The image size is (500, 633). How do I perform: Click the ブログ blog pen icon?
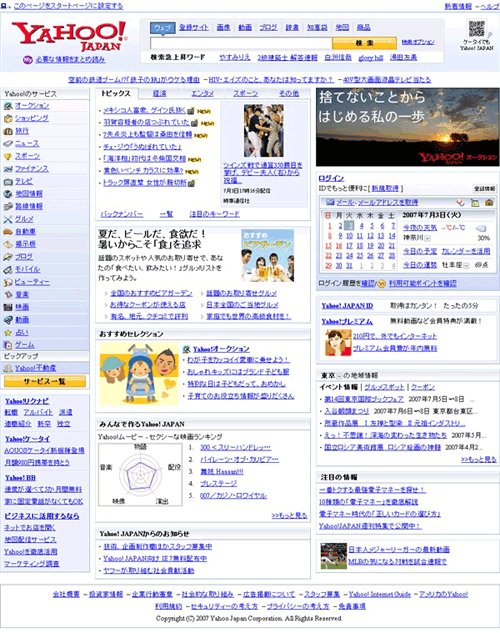8,257
